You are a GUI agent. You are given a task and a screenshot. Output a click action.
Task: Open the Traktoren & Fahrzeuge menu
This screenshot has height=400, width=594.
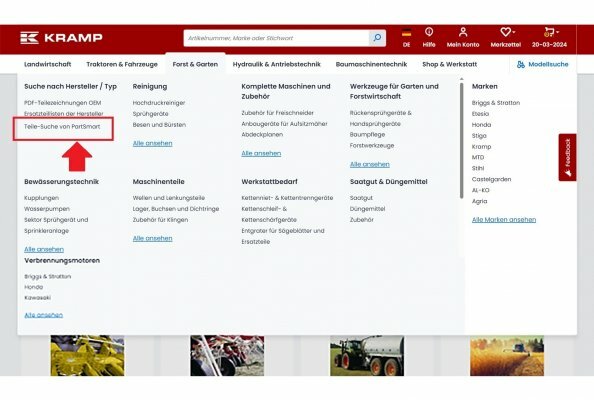point(122,64)
